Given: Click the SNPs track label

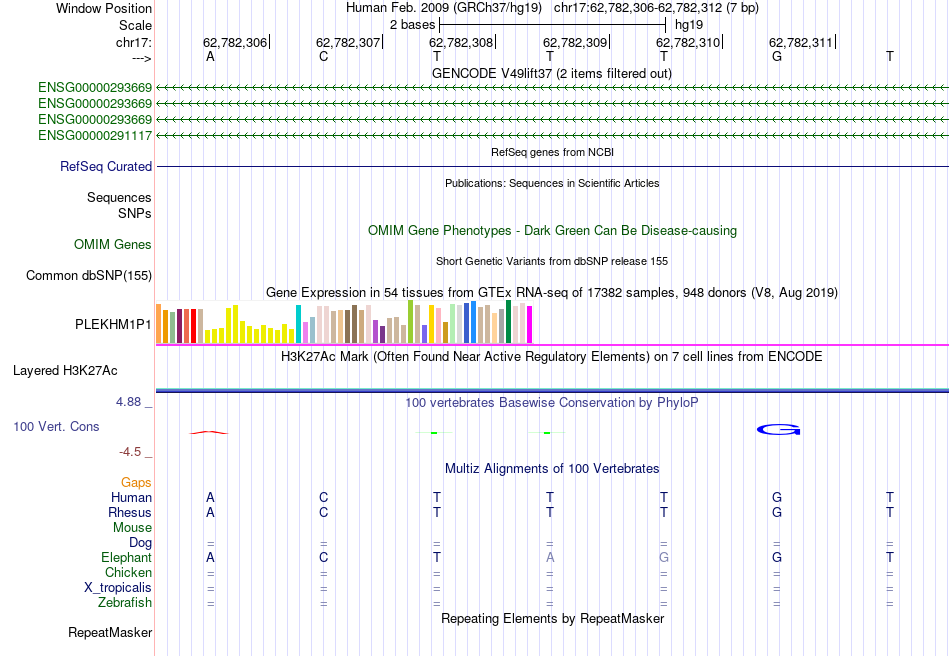Looking at the screenshot, I should tap(135, 213).
